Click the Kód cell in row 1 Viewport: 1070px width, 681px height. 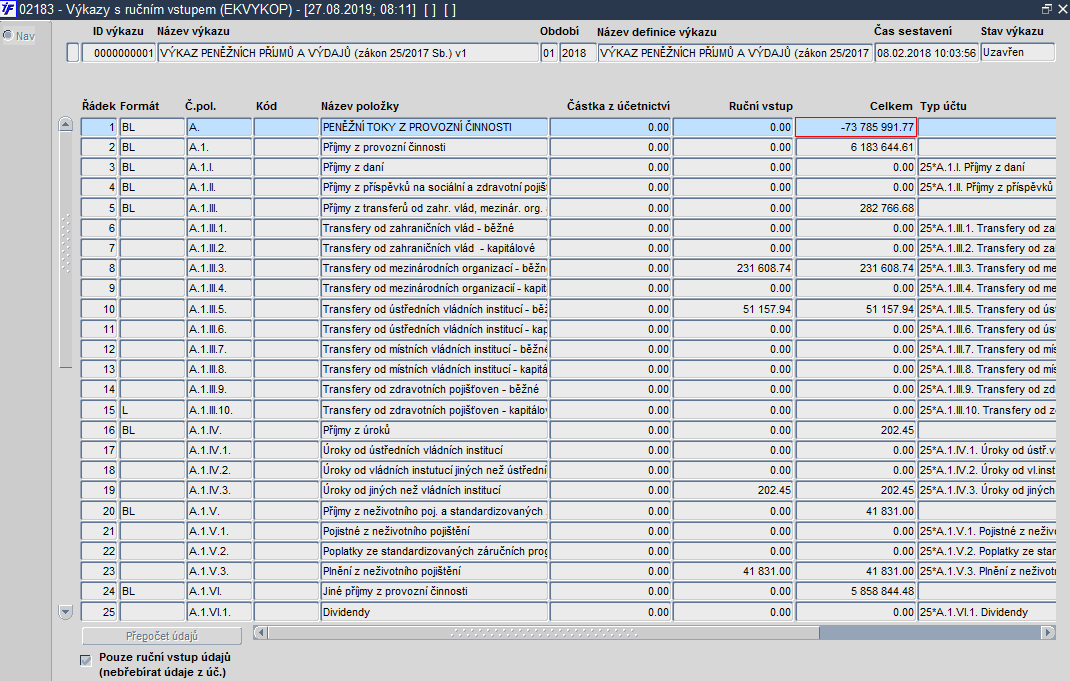(x=286, y=127)
